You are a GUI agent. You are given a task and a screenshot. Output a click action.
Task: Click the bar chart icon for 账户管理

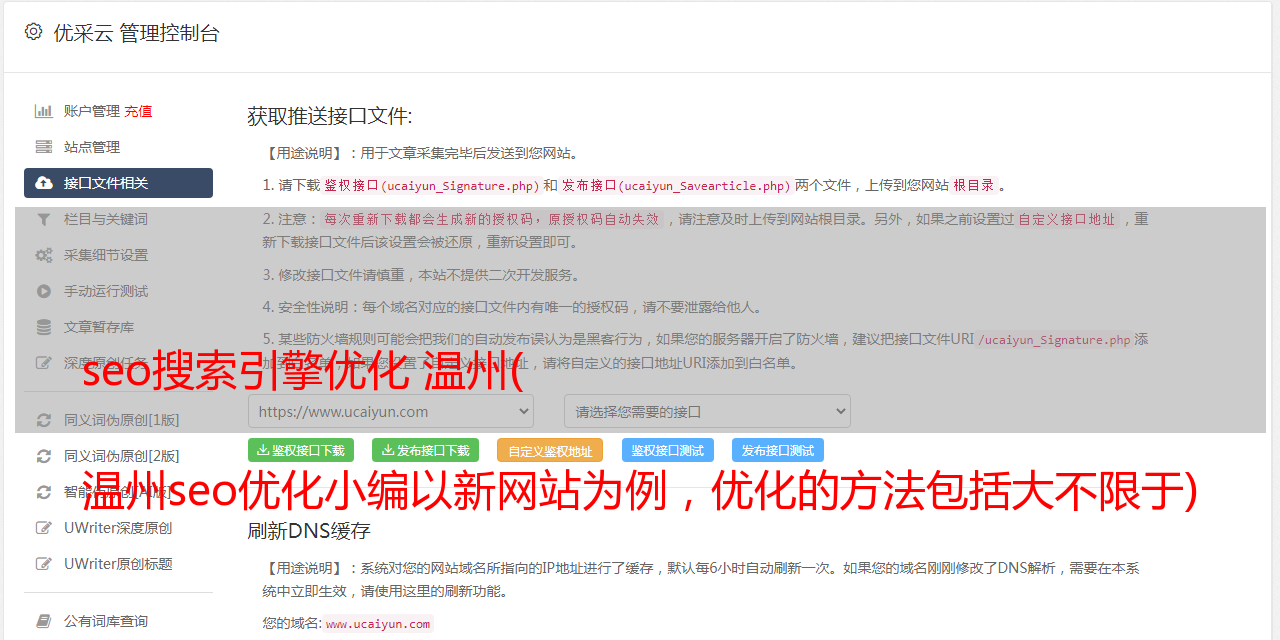(44, 111)
